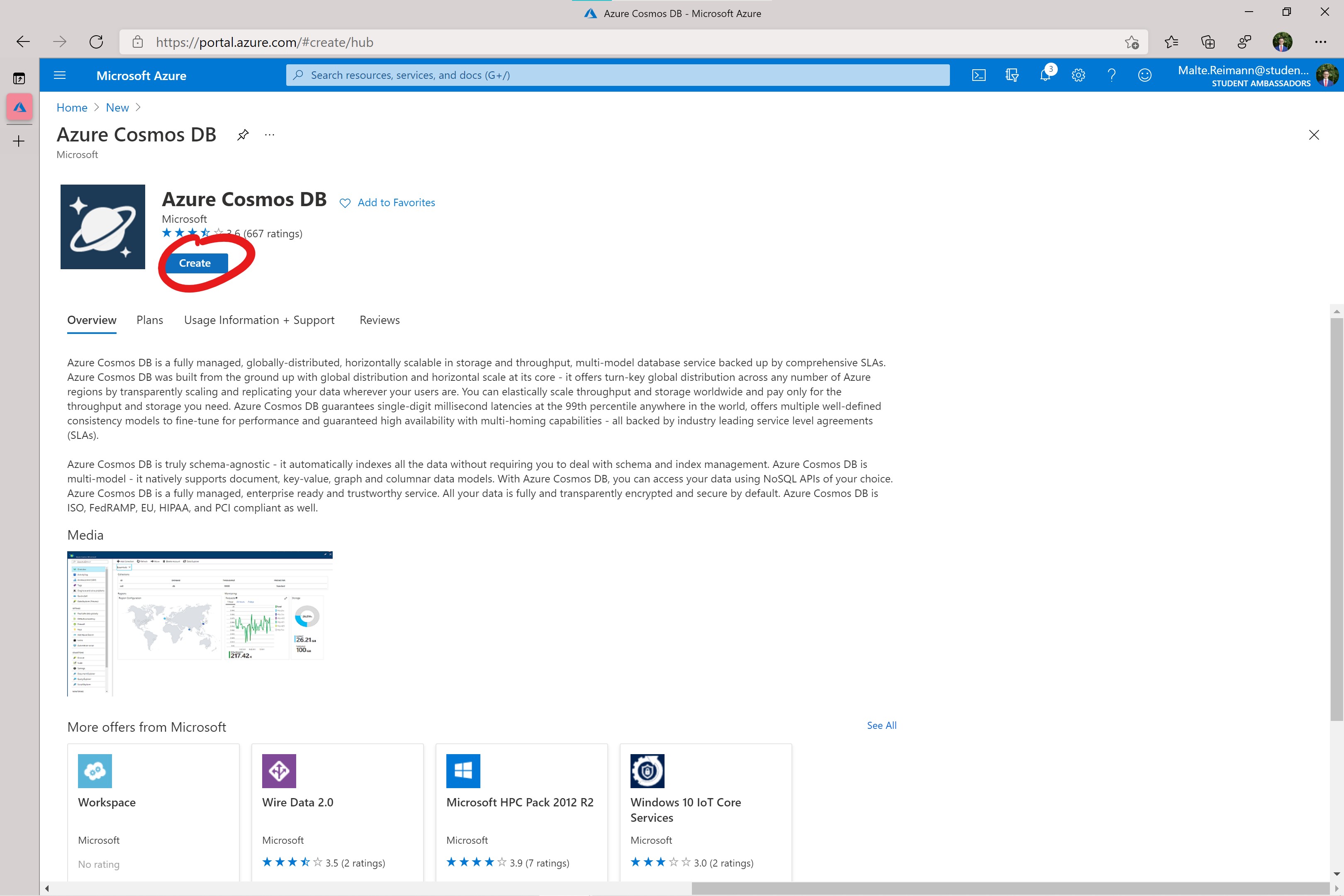Open the portal hamburger menu
The image size is (1344, 896).
60,75
